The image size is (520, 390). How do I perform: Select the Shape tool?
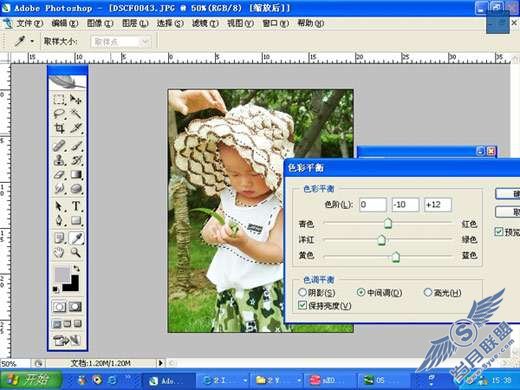(76, 220)
